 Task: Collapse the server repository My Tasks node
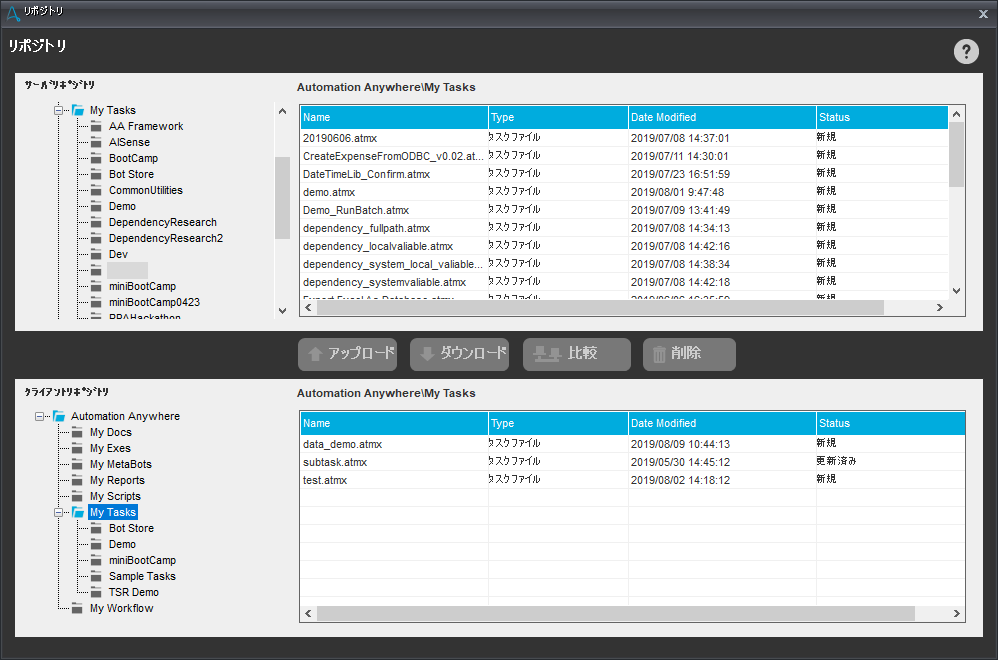point(59,111)
